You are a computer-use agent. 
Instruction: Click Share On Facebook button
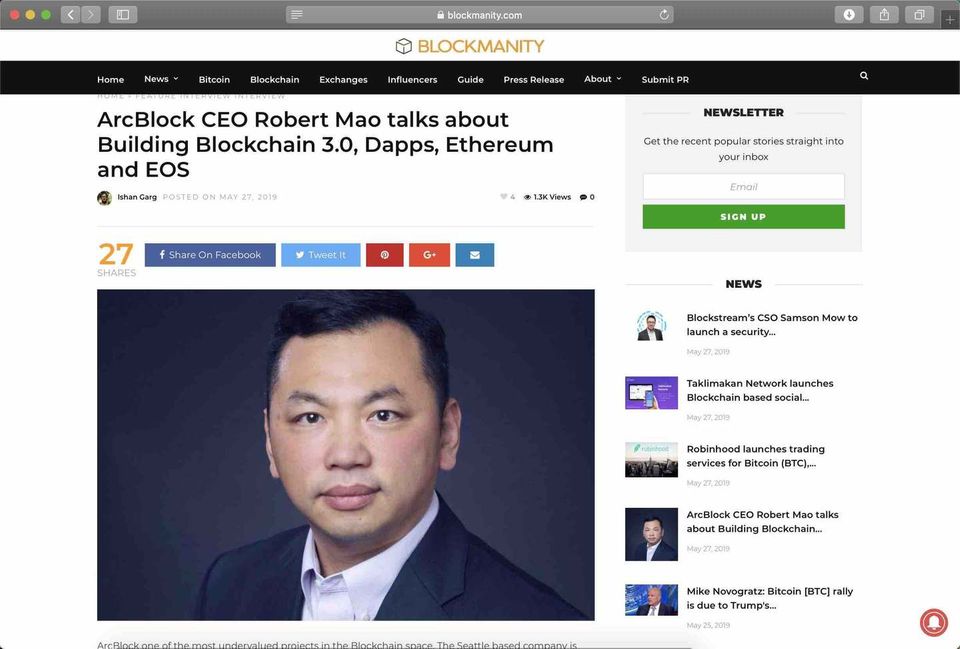point(210,255)
